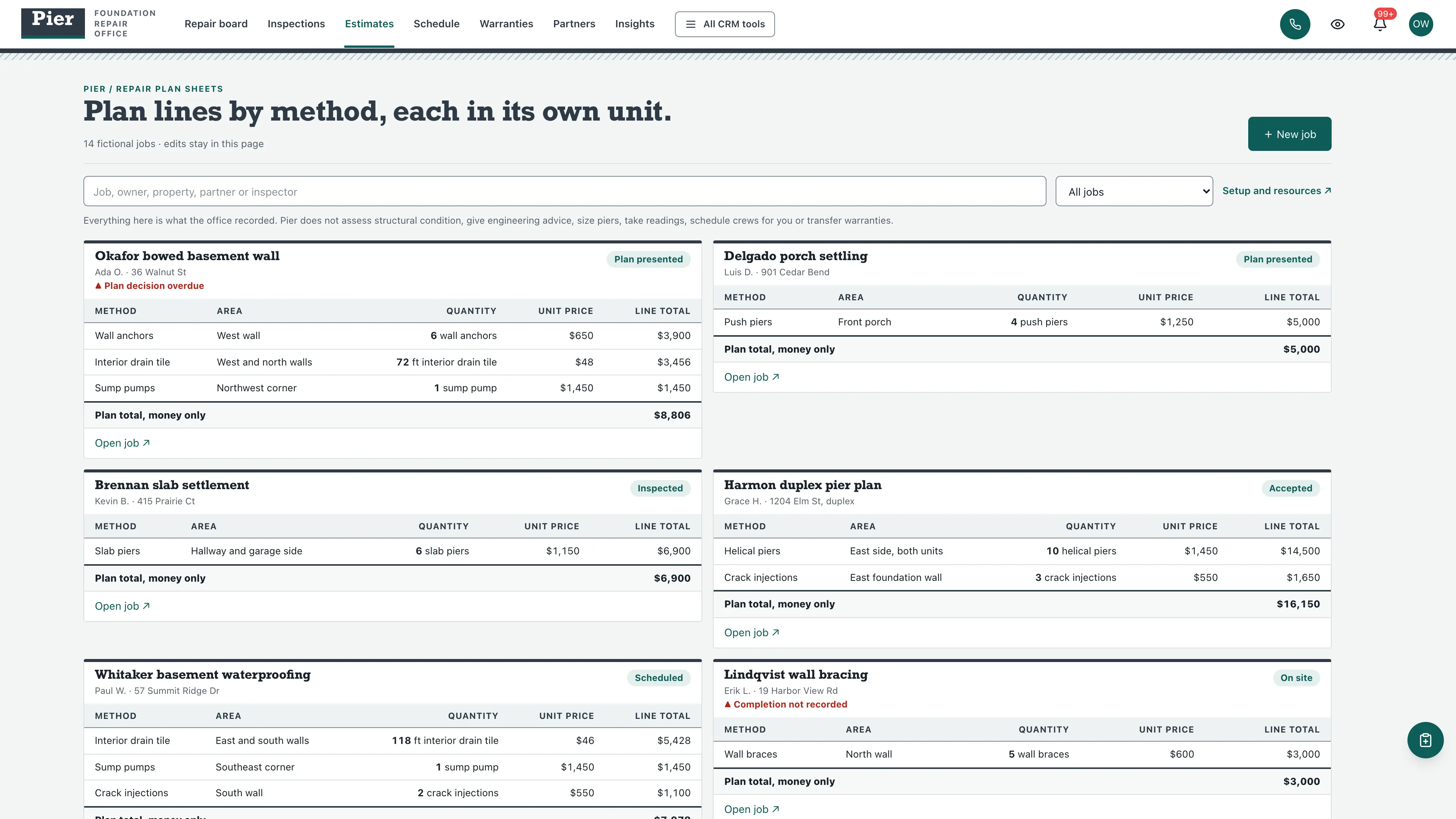The height and width of the screenshot is (819, 1456).
Task: Open job for Harmon duplex pier plan
Action: 751,632
